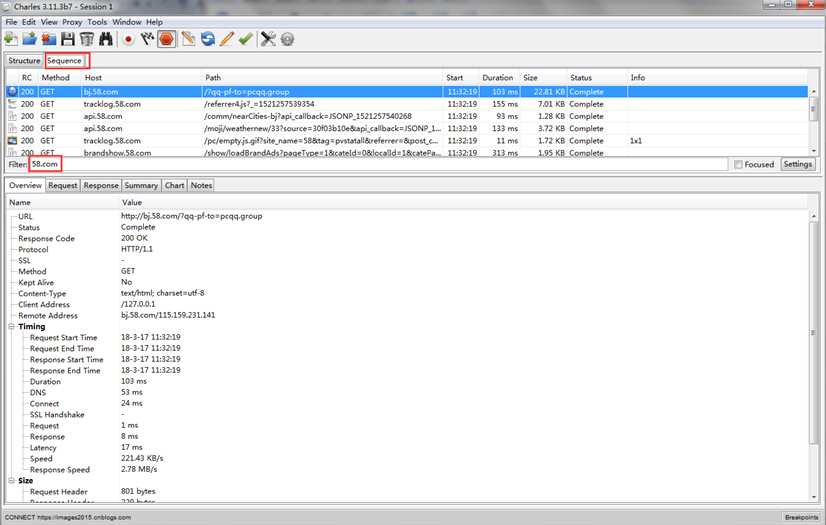Click the Edit request pencil icon
This screenshot has width=826, height=525.
tap(227, 39)
